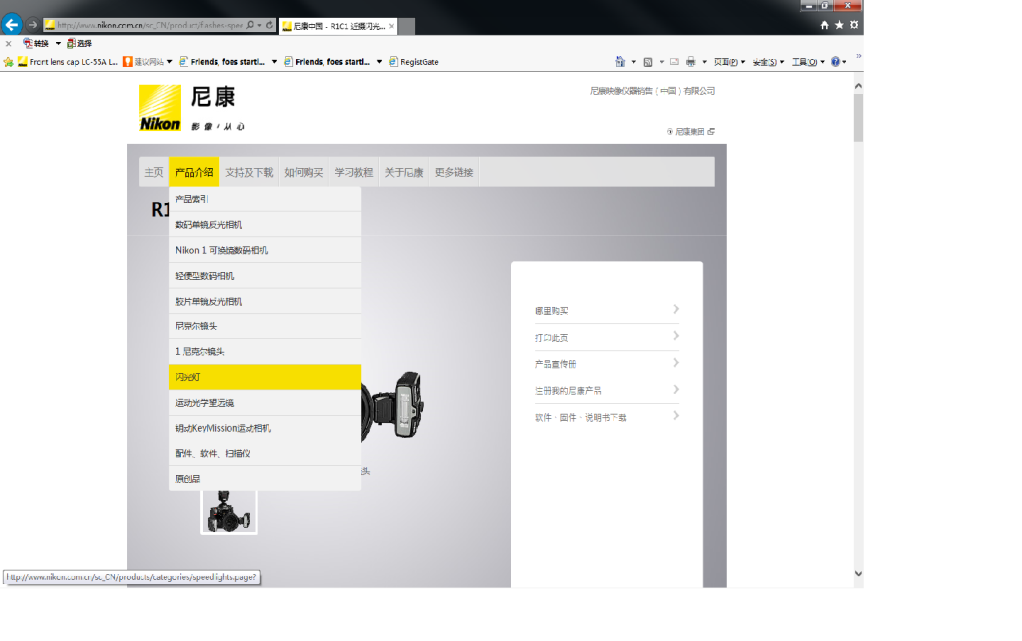Choose 配件、软件、扫描仪 menu entry
The width and height of the screenshot is (1022, 641).
[x=265, y=453]
